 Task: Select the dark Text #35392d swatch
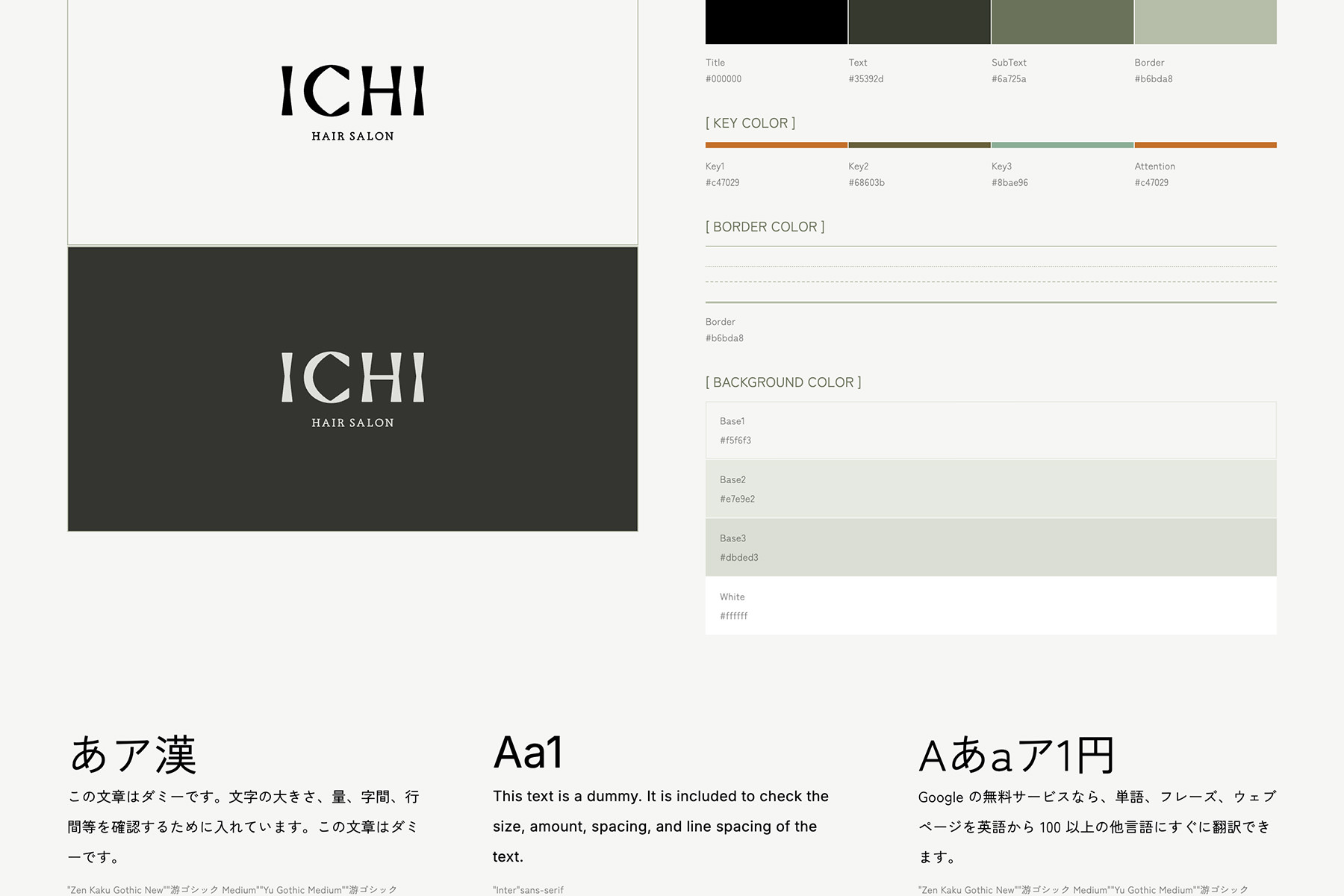pyautogui.click(x=919, y=22)
